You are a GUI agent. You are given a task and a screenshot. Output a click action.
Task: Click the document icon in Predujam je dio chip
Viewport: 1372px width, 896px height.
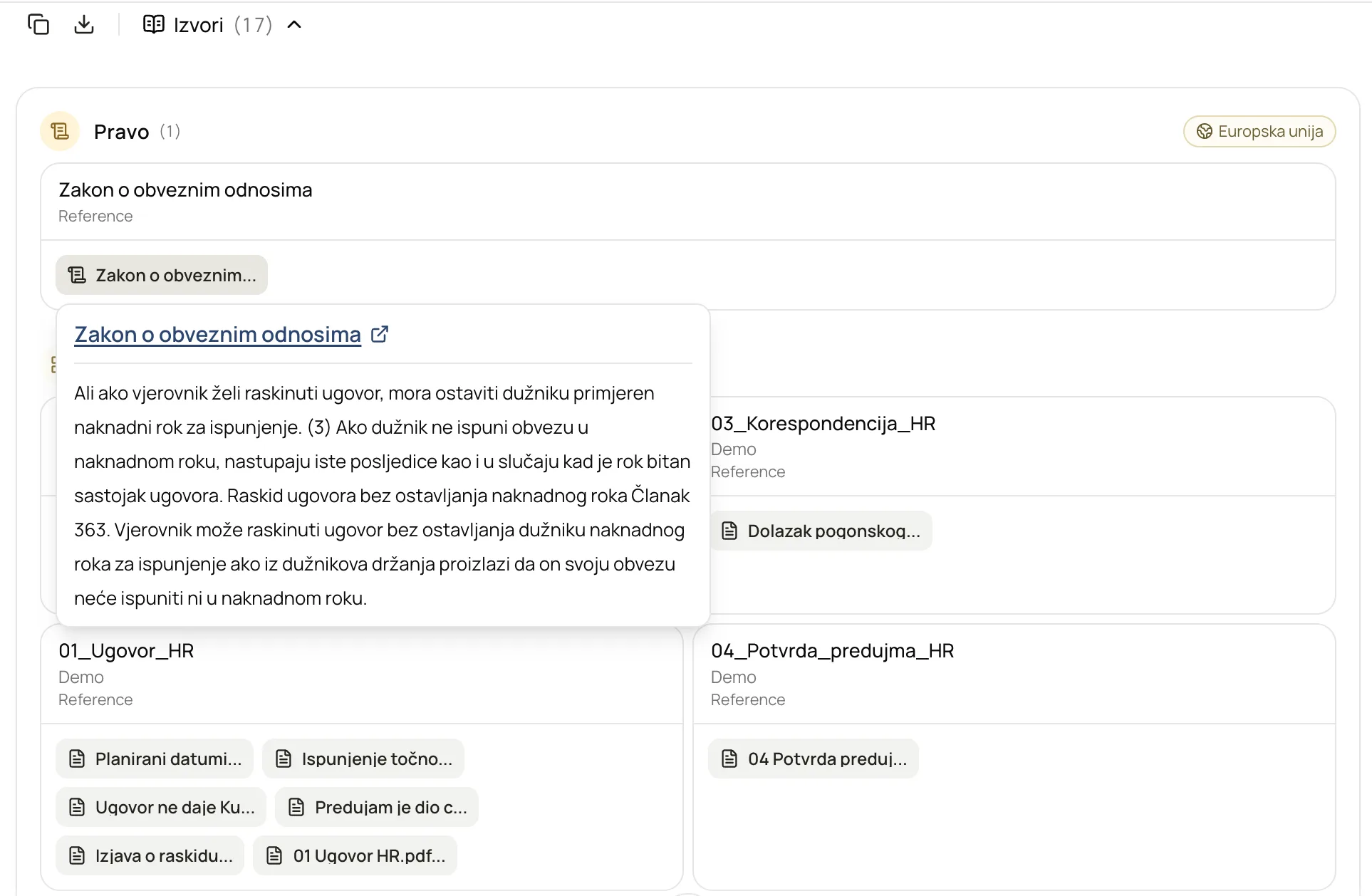click(x=296, y=807)
